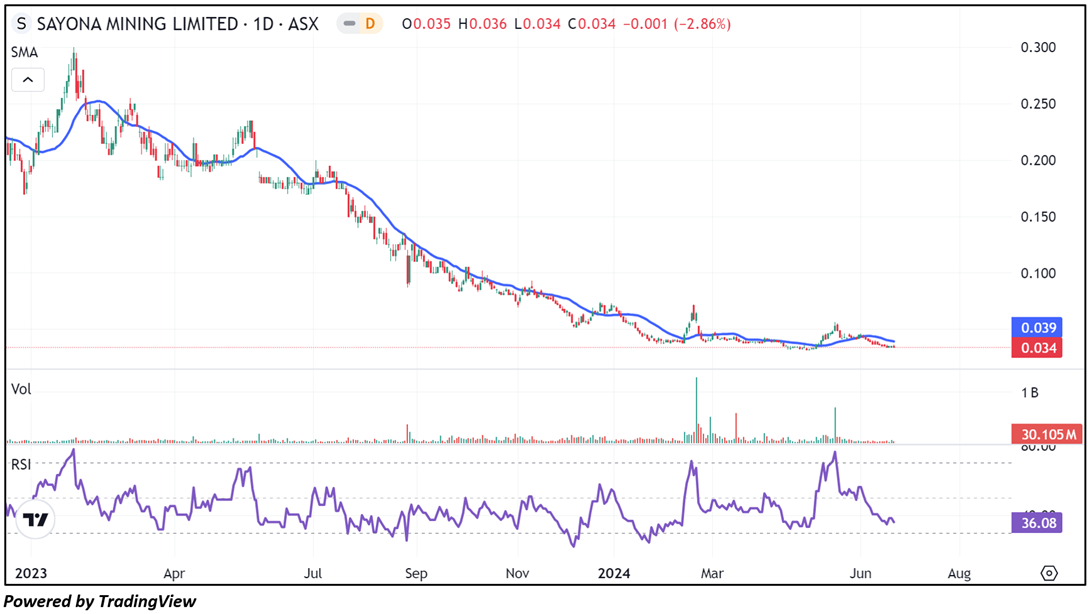The width and height of the screenshot is (1090, 614).
Task: Click the high value H0.036
Action: pyautogui.click(x=482, y=24)
